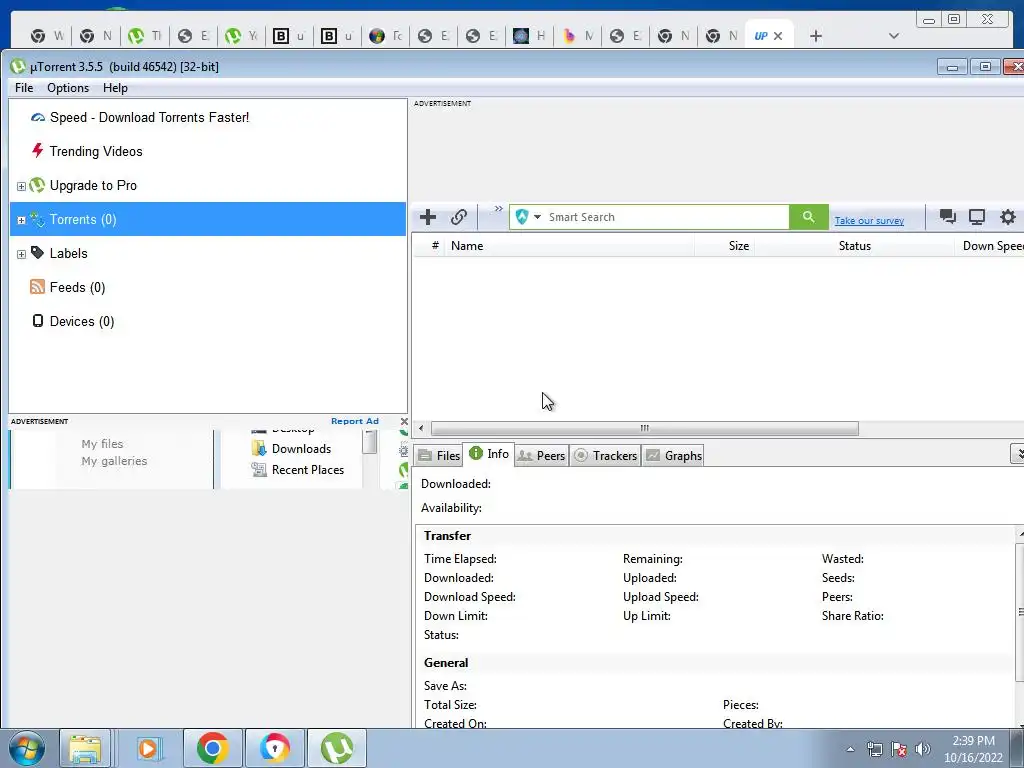Switch to the Trackers tab

[x=605, y=456]
